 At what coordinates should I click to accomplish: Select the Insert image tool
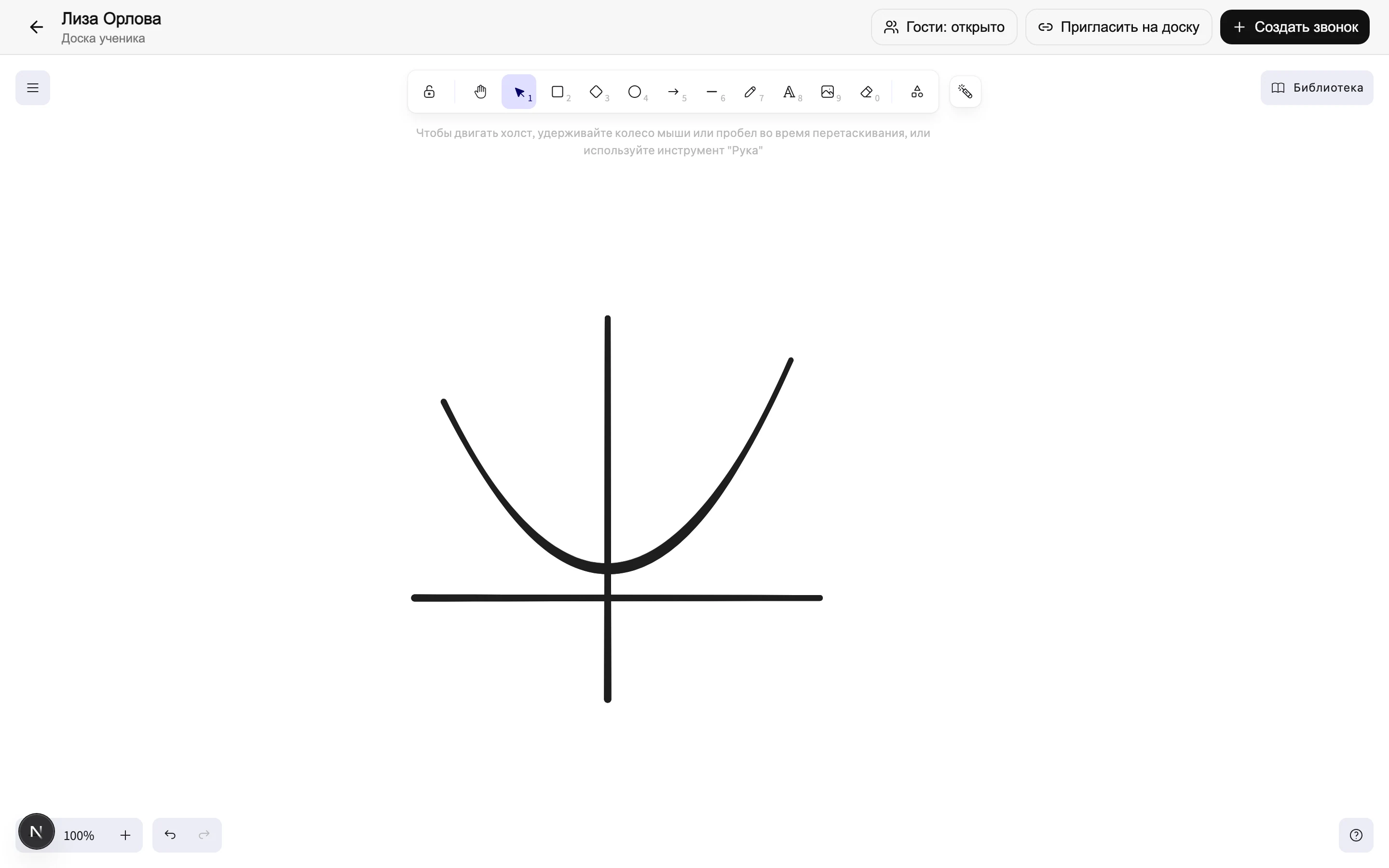point(828,92)
